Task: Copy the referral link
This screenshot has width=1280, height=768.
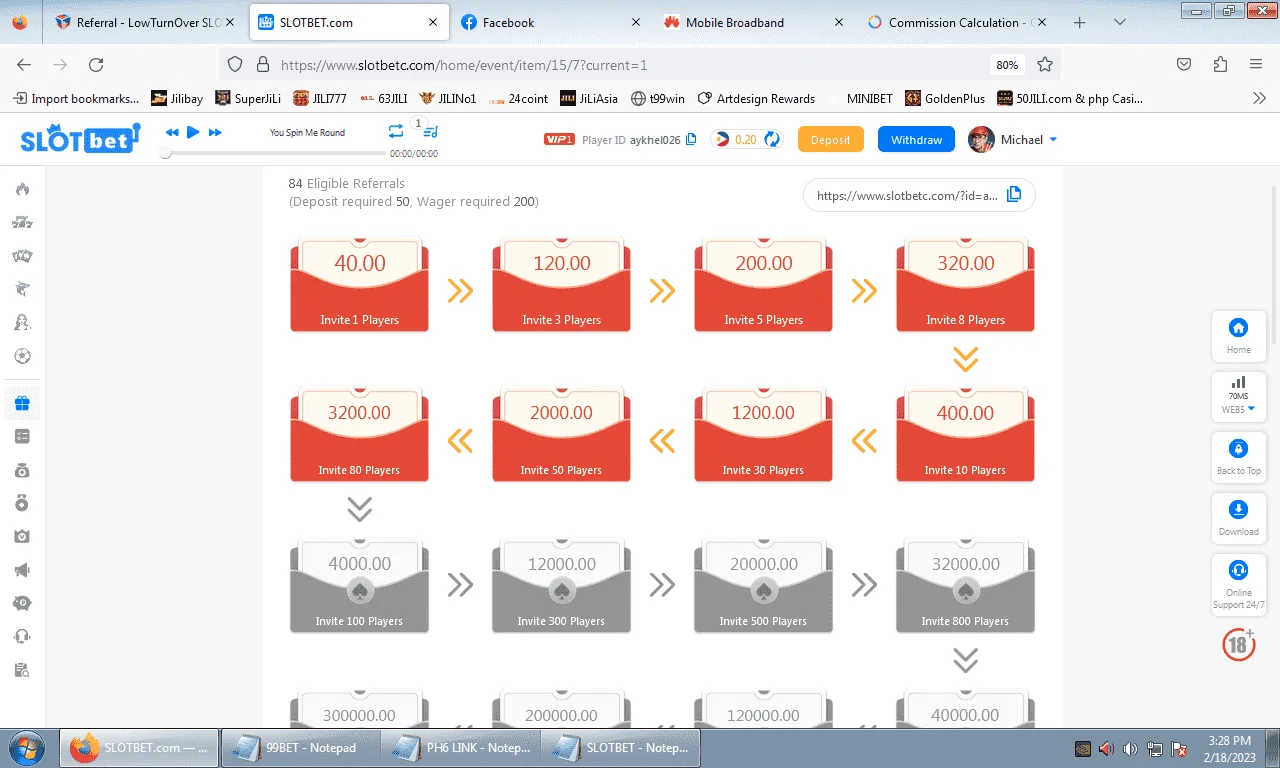Action: 1014,195
